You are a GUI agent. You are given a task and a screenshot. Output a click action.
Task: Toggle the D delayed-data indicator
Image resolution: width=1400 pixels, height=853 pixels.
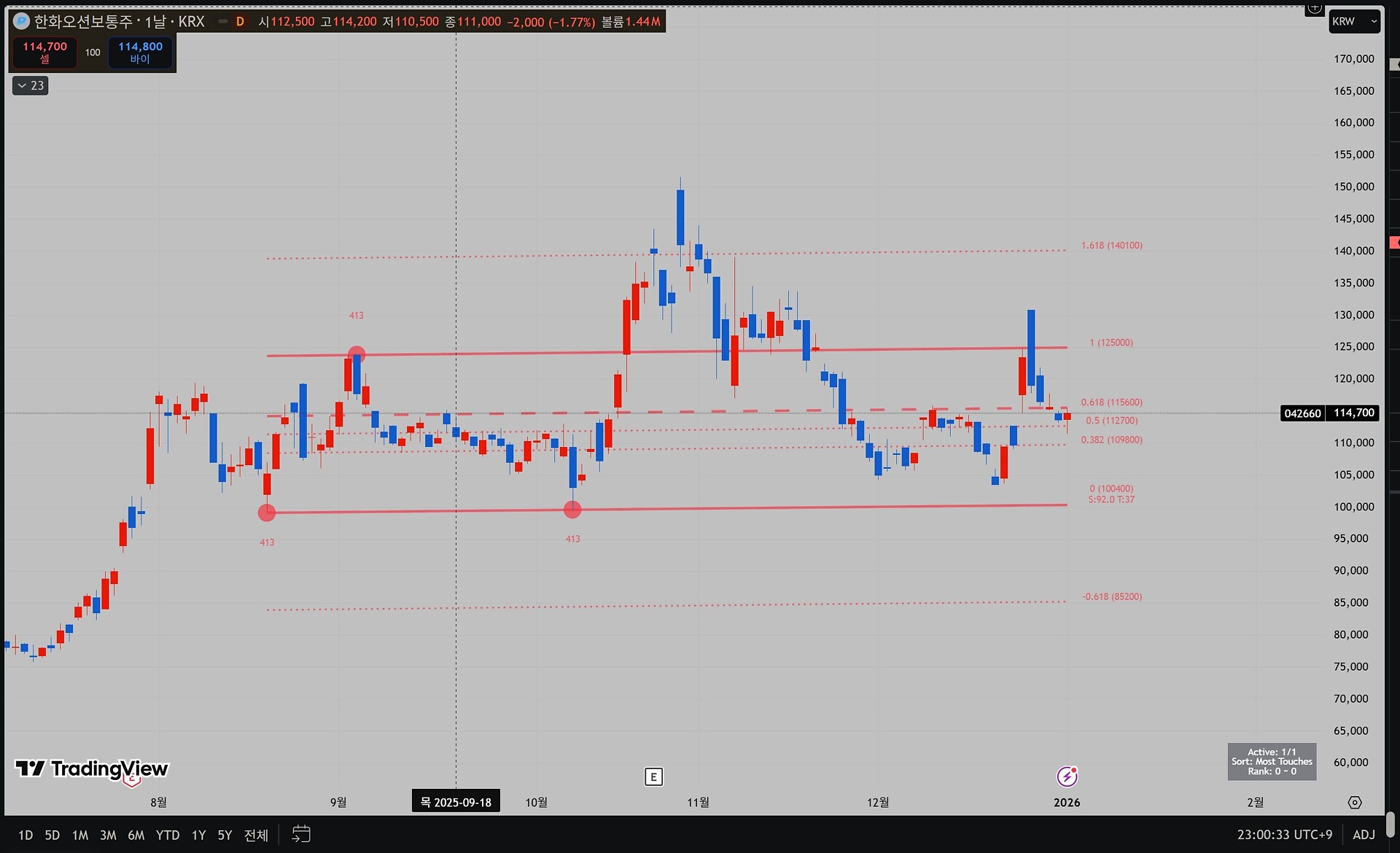click(240, 21)
